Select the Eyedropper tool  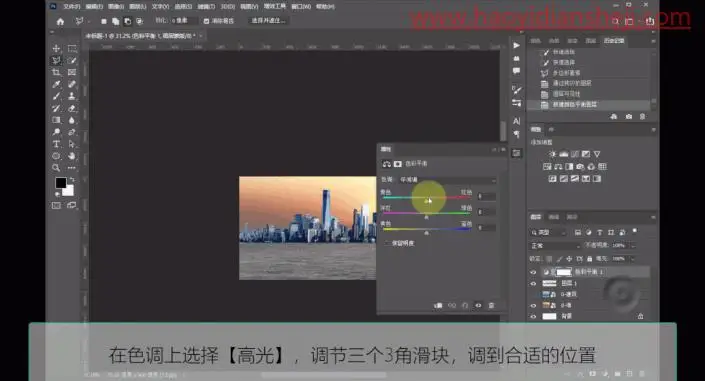56,84
